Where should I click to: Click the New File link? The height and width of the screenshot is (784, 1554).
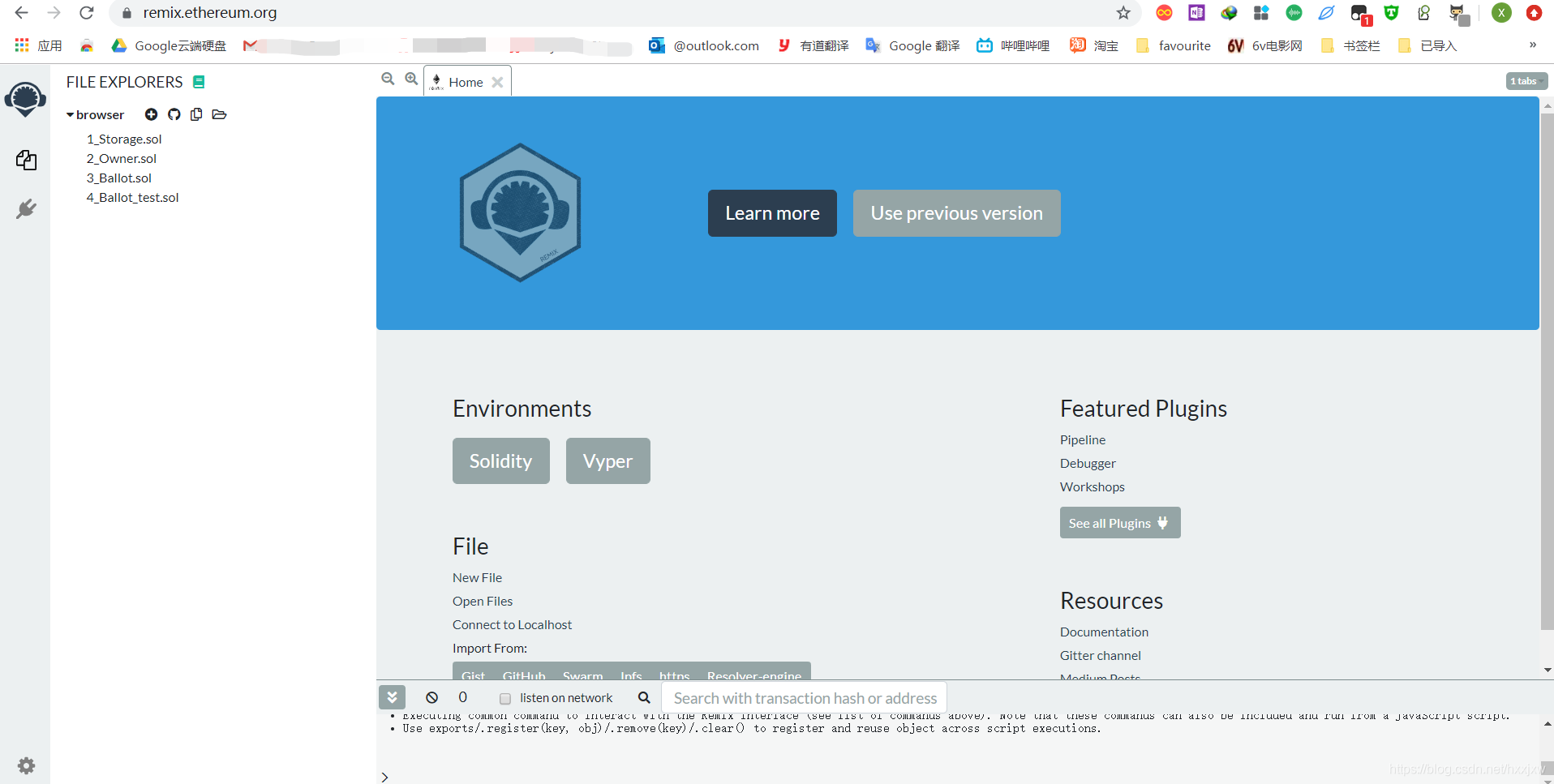point(478,577)
